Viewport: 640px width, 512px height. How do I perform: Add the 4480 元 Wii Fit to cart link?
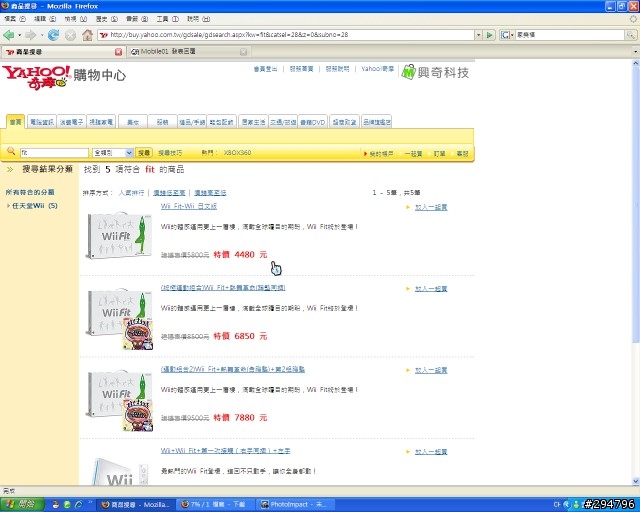tap(431, 207)
